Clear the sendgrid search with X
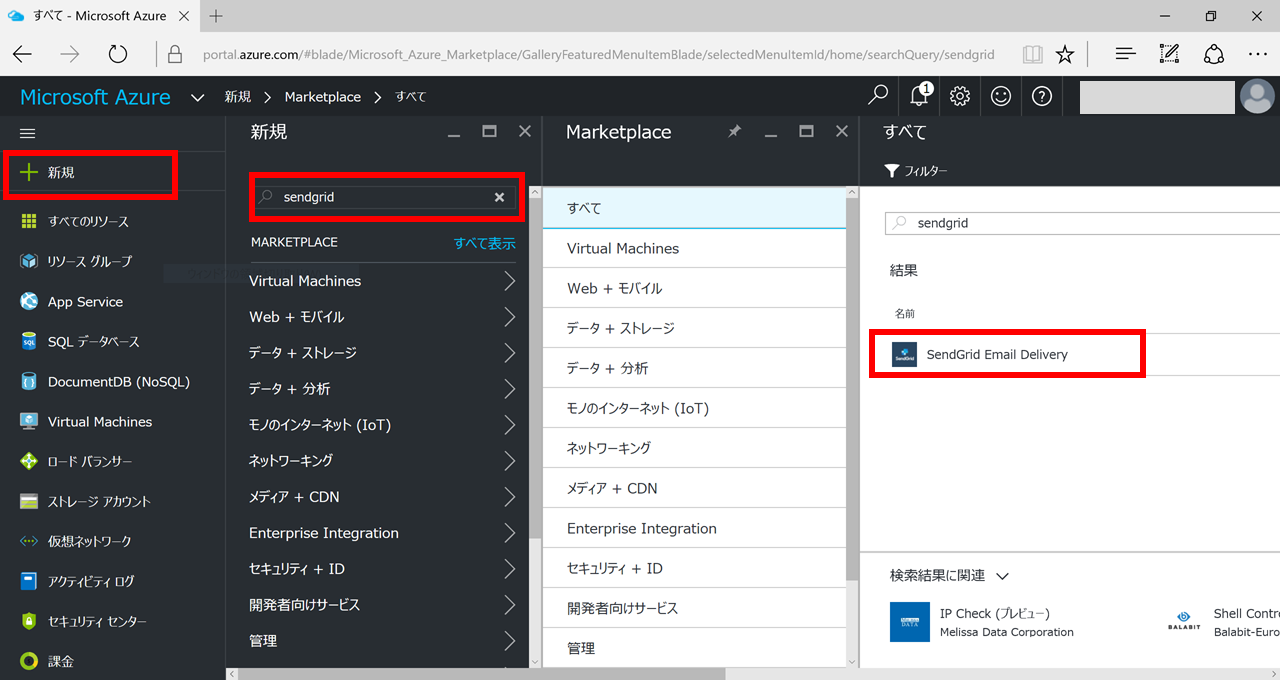 (x=499, y=197)
